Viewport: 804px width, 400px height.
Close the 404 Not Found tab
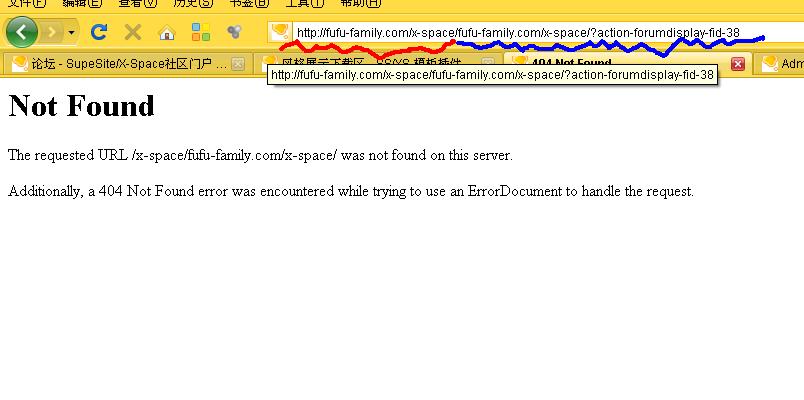(738, 64)
